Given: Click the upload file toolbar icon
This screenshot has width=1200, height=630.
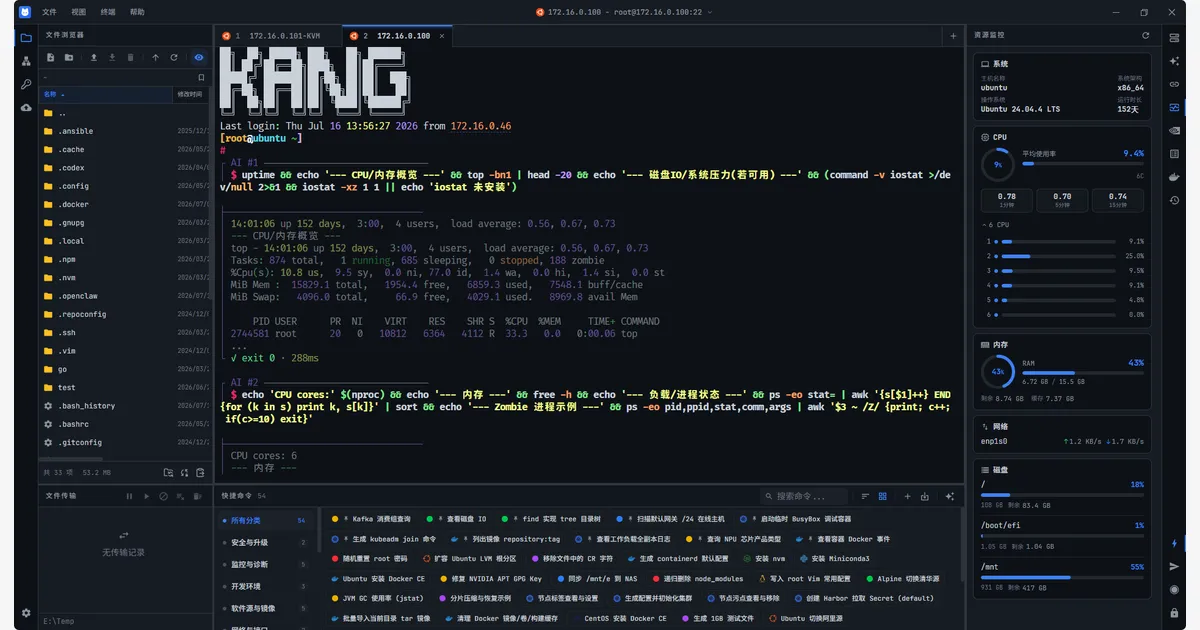Looking at the screenshot, I should pos(94,58).
